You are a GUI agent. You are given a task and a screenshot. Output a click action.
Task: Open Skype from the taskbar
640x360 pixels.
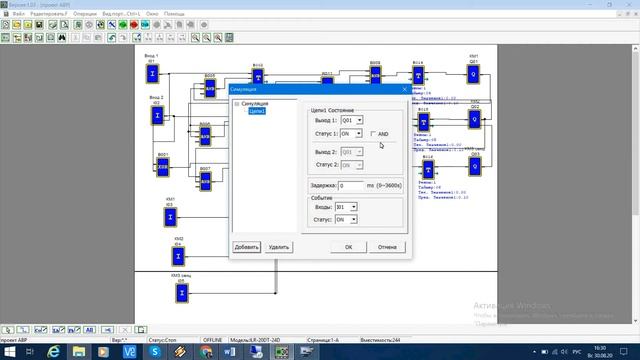coord(155,352)
